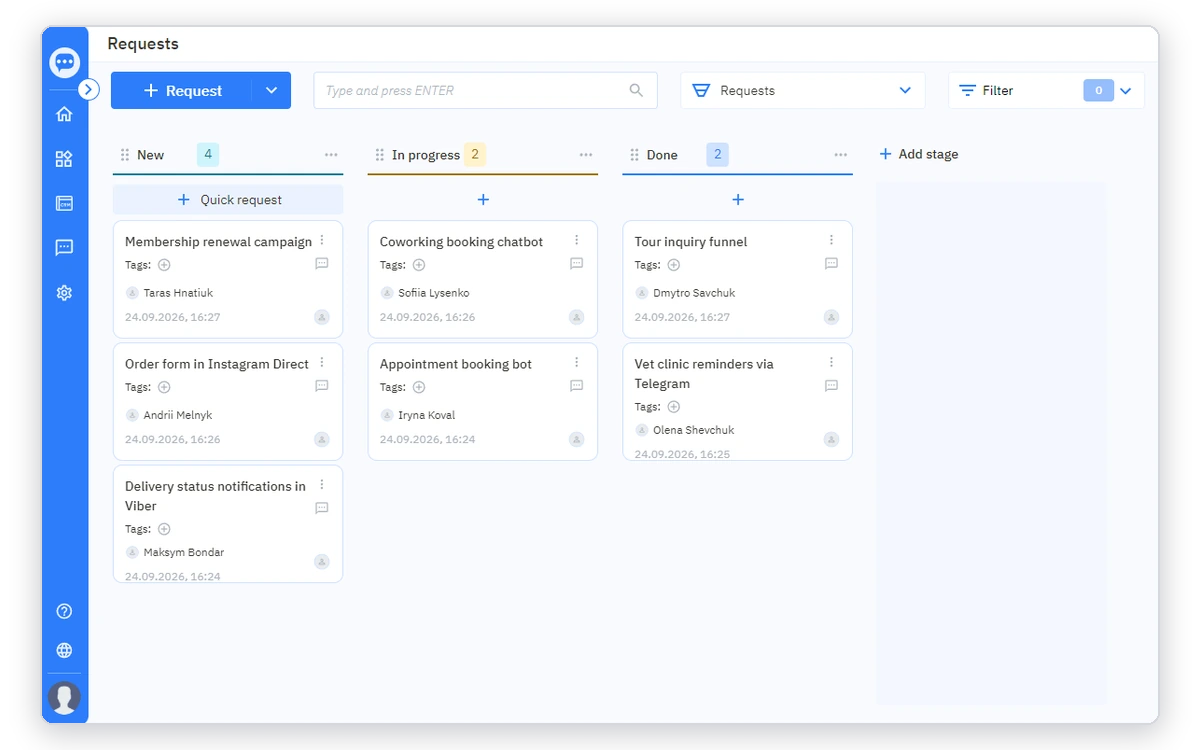Open comments on Appointment booking bot card

click(577, 386)
